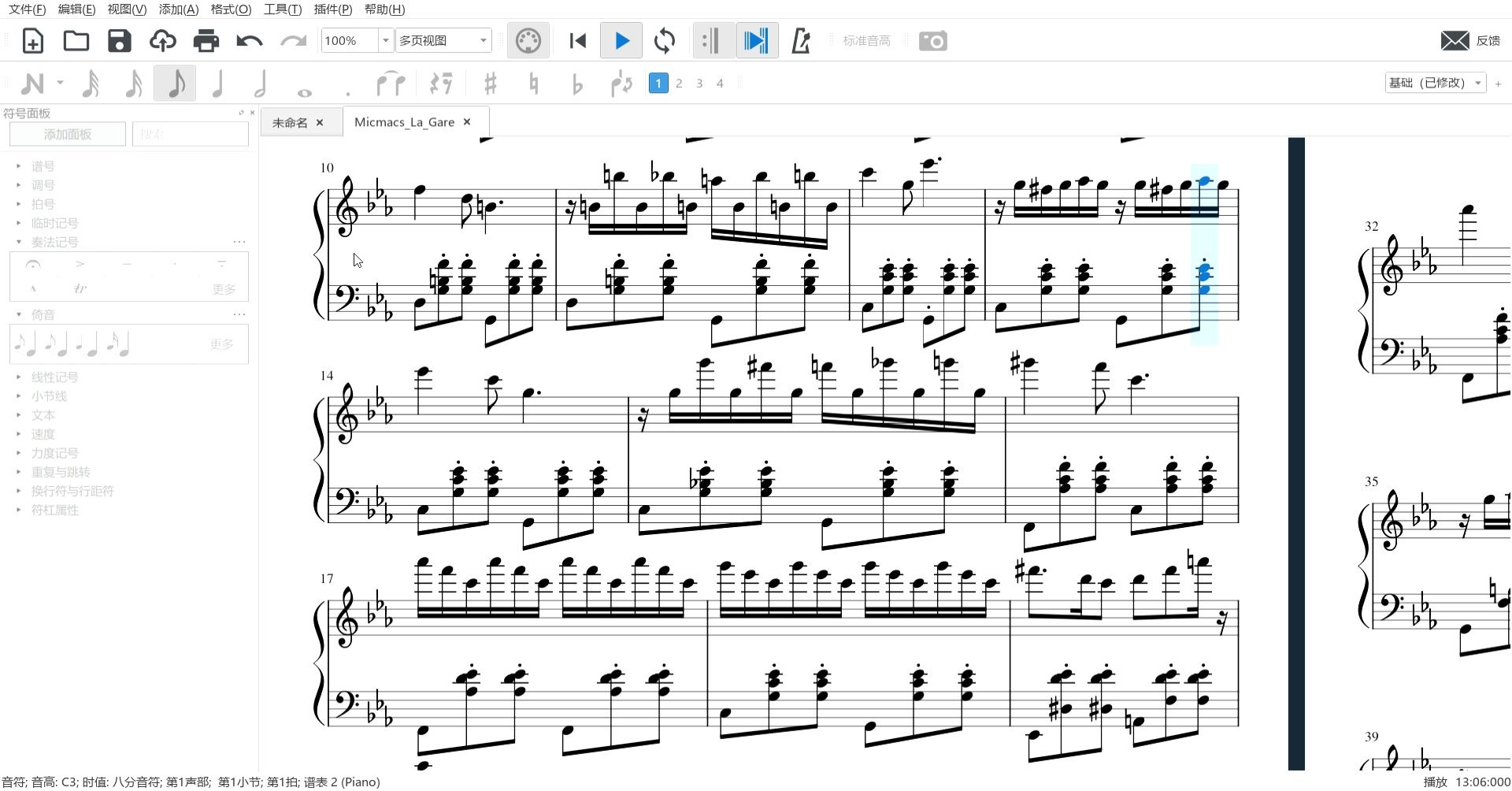Open the 格式(O) menu

231,9
